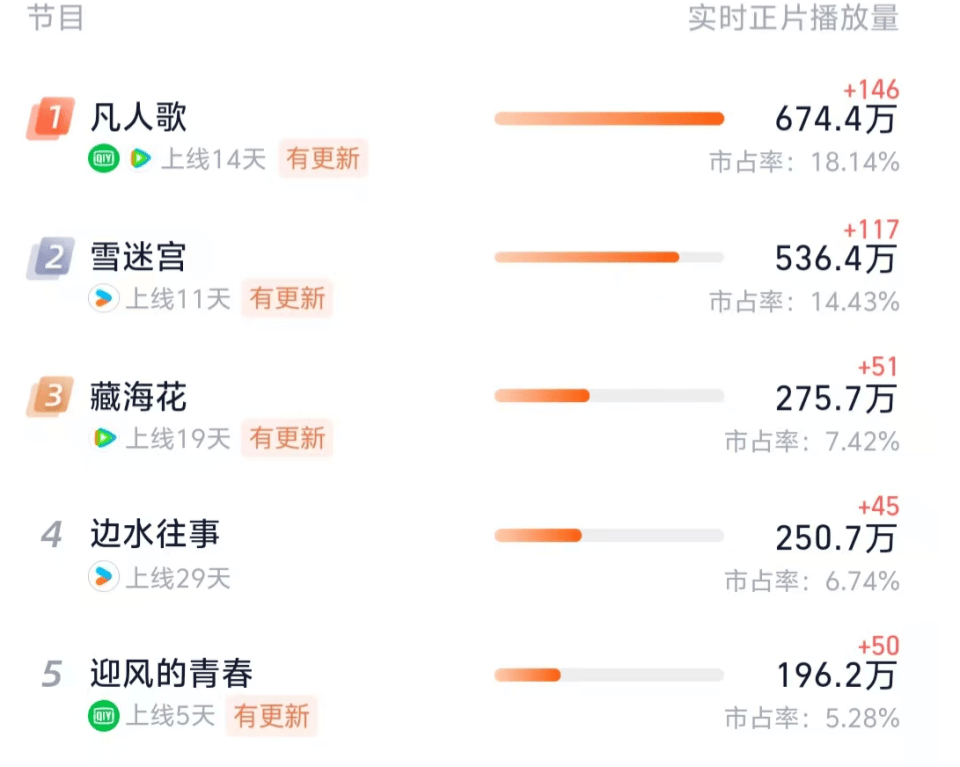This screenshot has width=960, height=767.
Task: Click the iQIYI icon under 迎风的青春
Action: click(x=103, y=715)
